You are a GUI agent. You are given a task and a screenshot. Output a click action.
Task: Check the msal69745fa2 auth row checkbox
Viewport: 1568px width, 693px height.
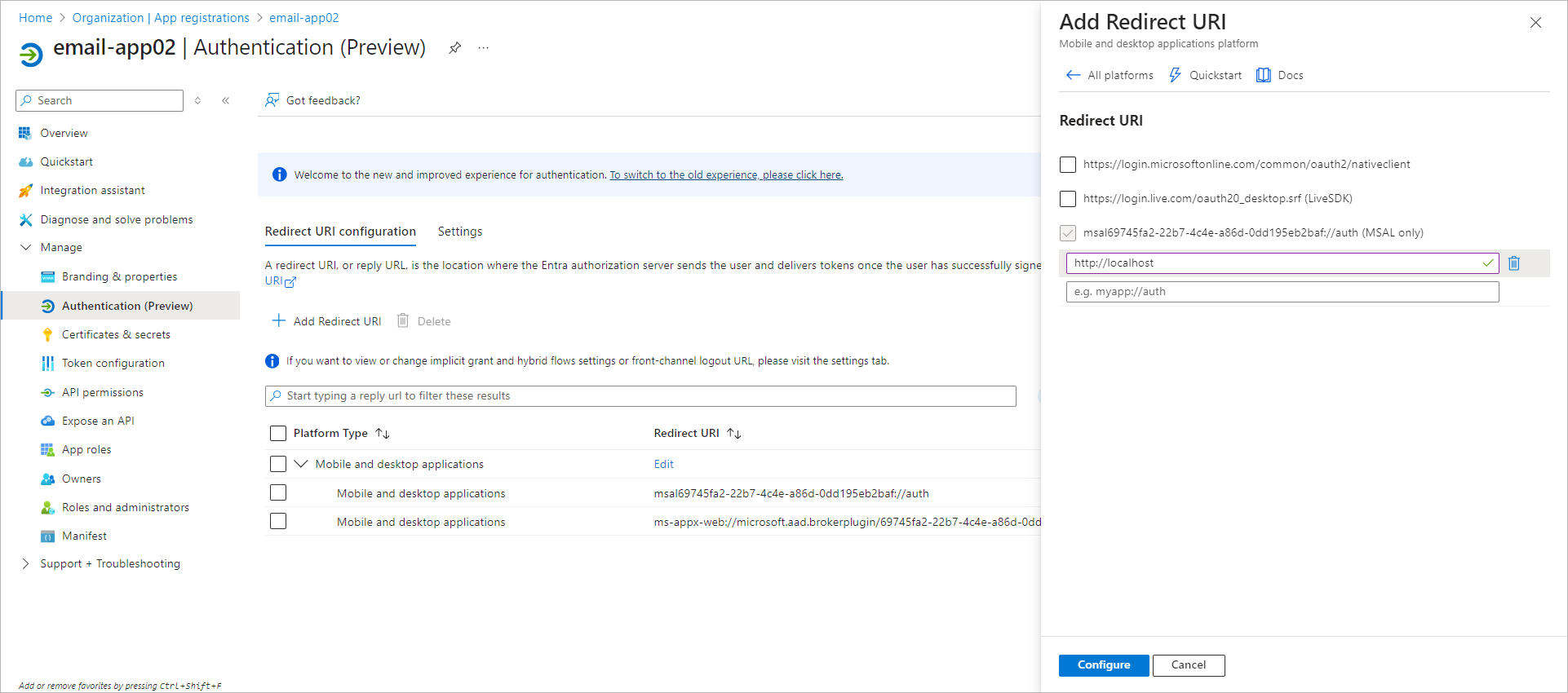point(278,492)
